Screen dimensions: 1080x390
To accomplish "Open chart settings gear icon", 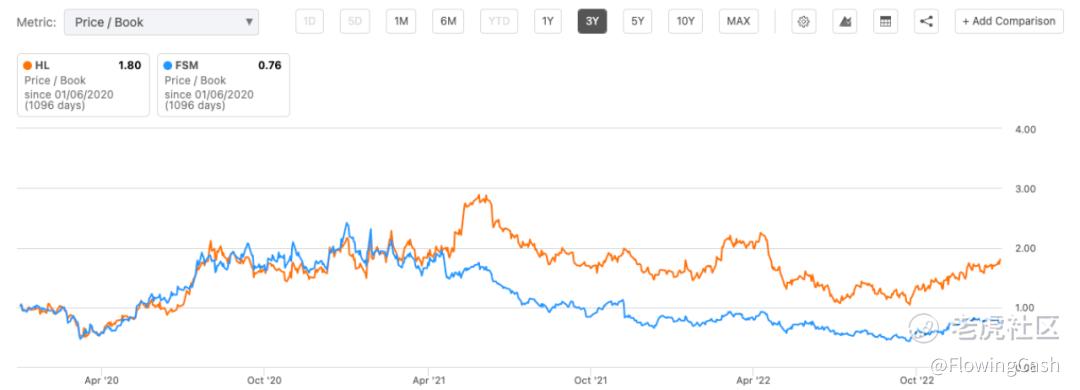I will [803, 21].
